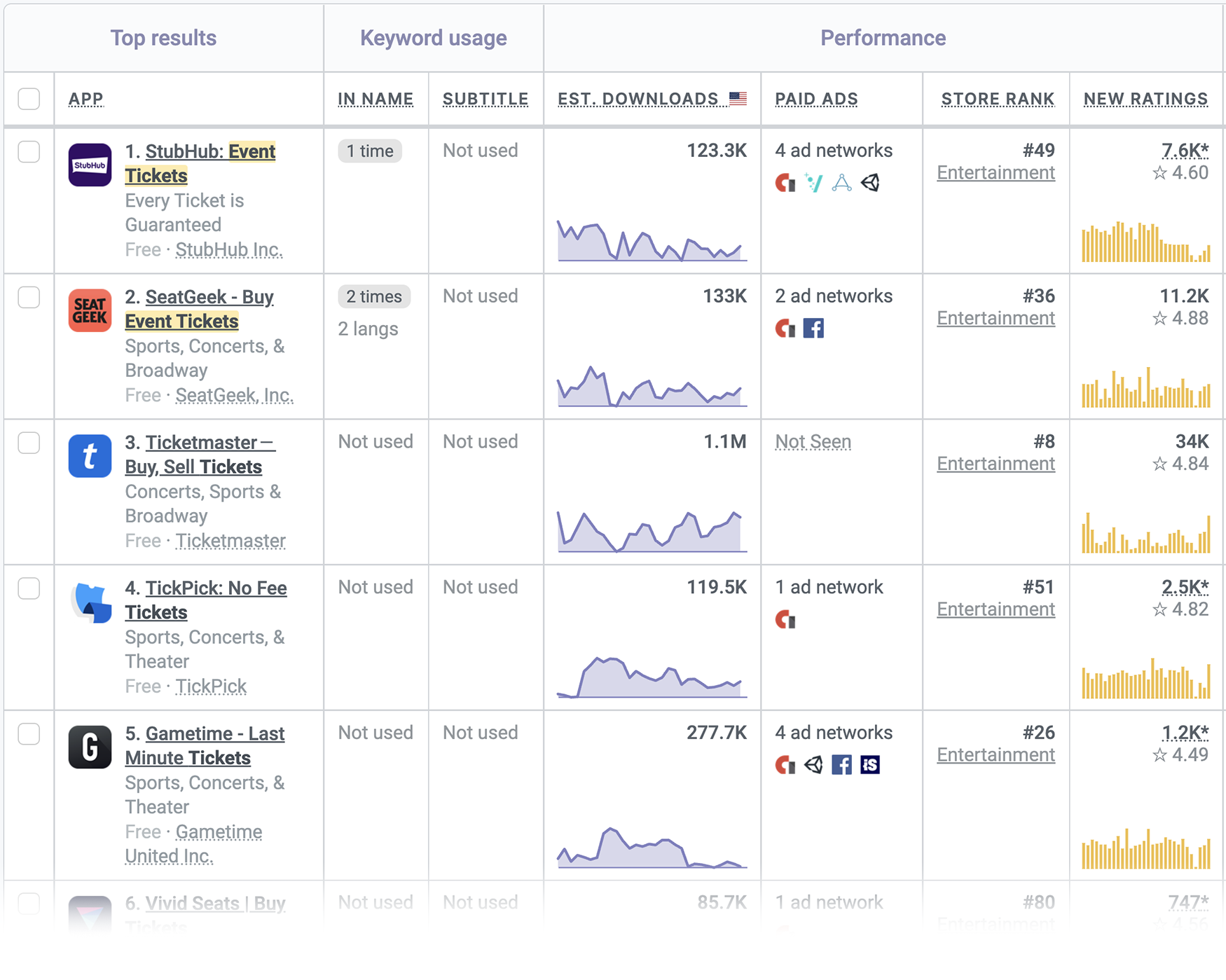This screenshot has height=980, width=1226.
Task: Toggle the select-all checkbox in header
Action: (x=29, y=99)
